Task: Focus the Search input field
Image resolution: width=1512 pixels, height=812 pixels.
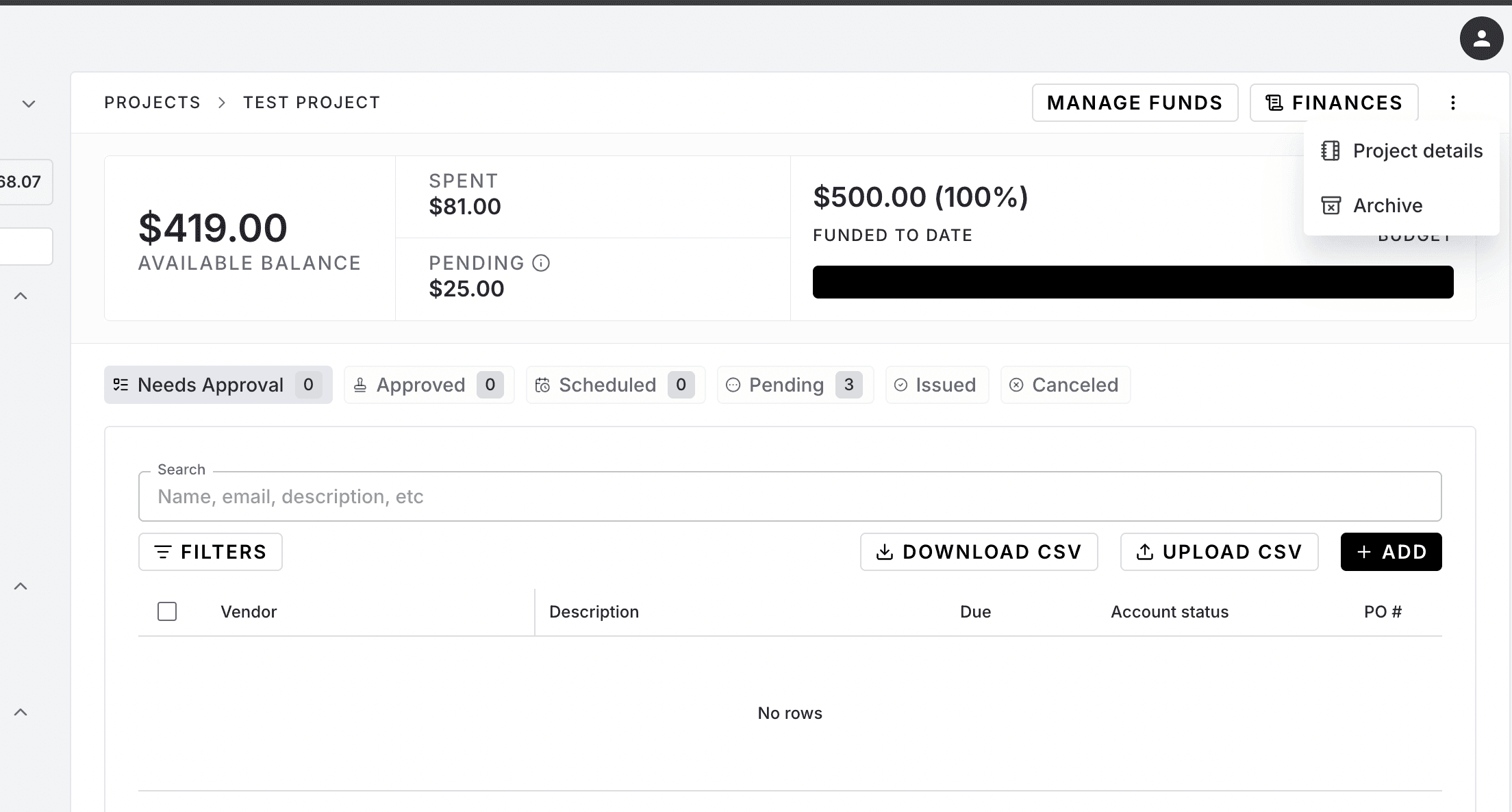Action: [790, 496]
